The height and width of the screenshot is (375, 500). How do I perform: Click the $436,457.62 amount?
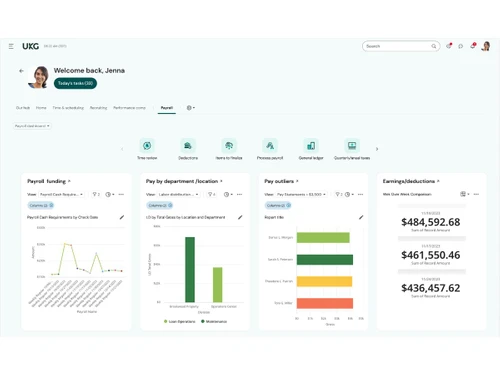click(431, 288)
